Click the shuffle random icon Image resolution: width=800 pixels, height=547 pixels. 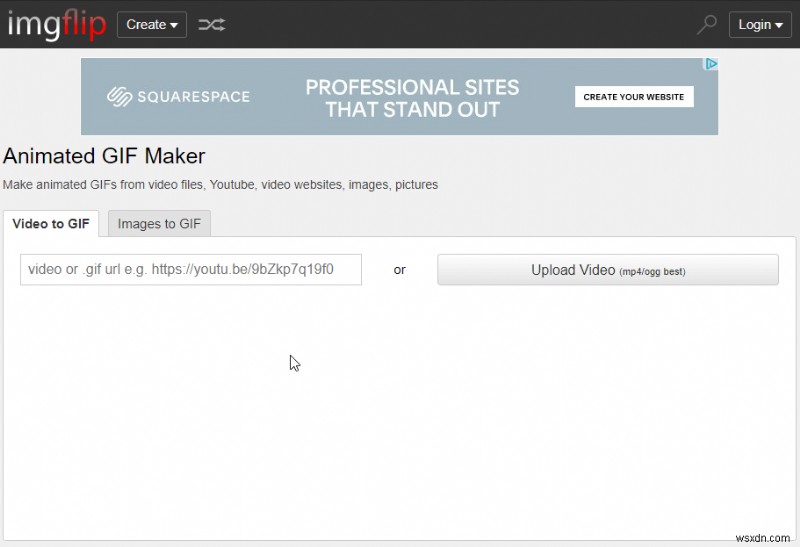(212, 24)
